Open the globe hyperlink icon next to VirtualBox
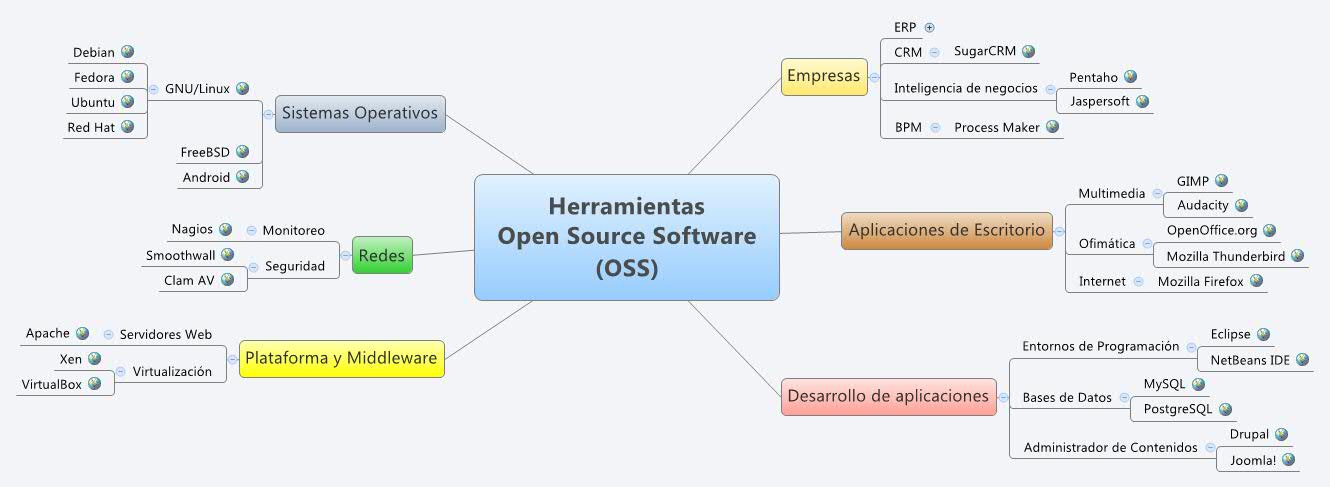This screenshot has height=487, width=1330. point(94,383)
